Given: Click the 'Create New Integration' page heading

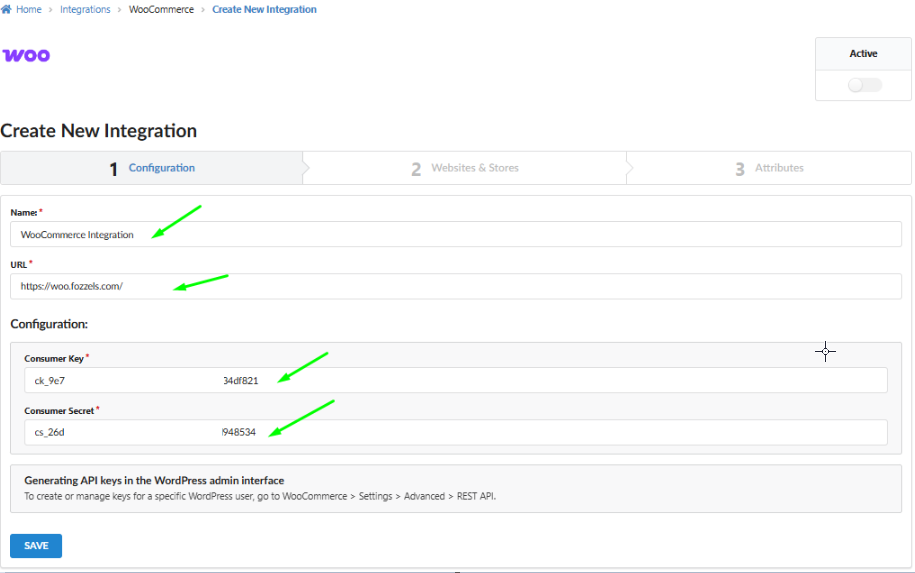Looking at the screenshot, I should [x=99, y=131].
